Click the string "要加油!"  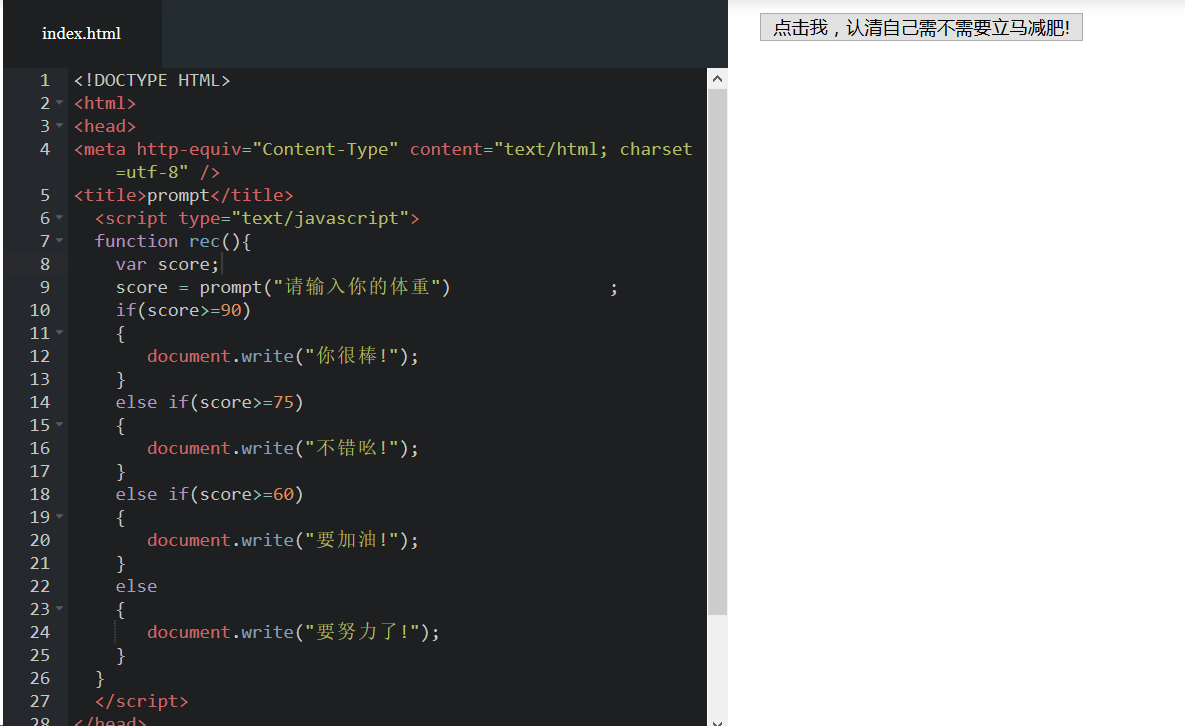coord(351,540)
